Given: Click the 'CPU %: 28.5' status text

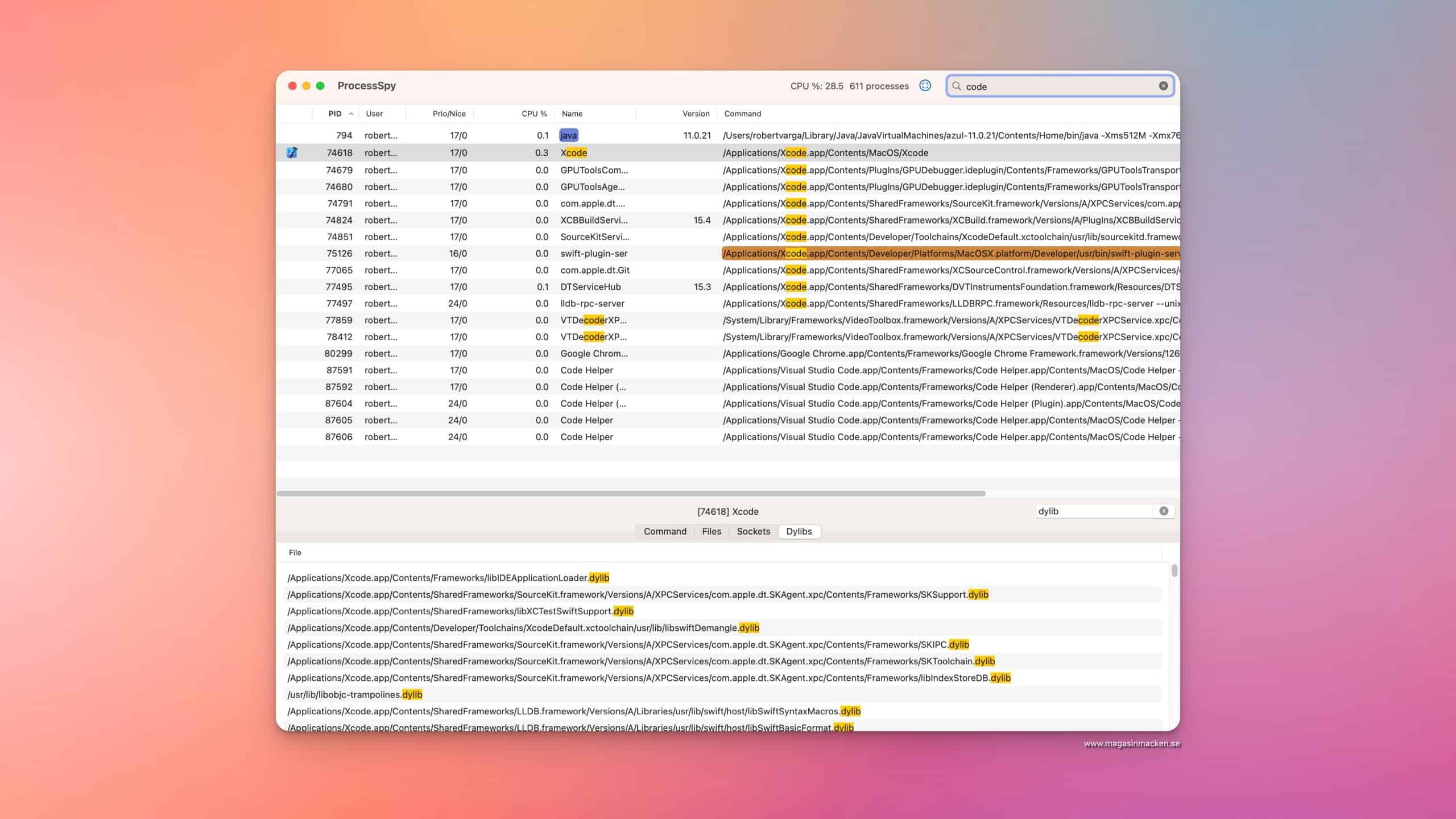Looking at the screenshot, I should coord(817,86).
